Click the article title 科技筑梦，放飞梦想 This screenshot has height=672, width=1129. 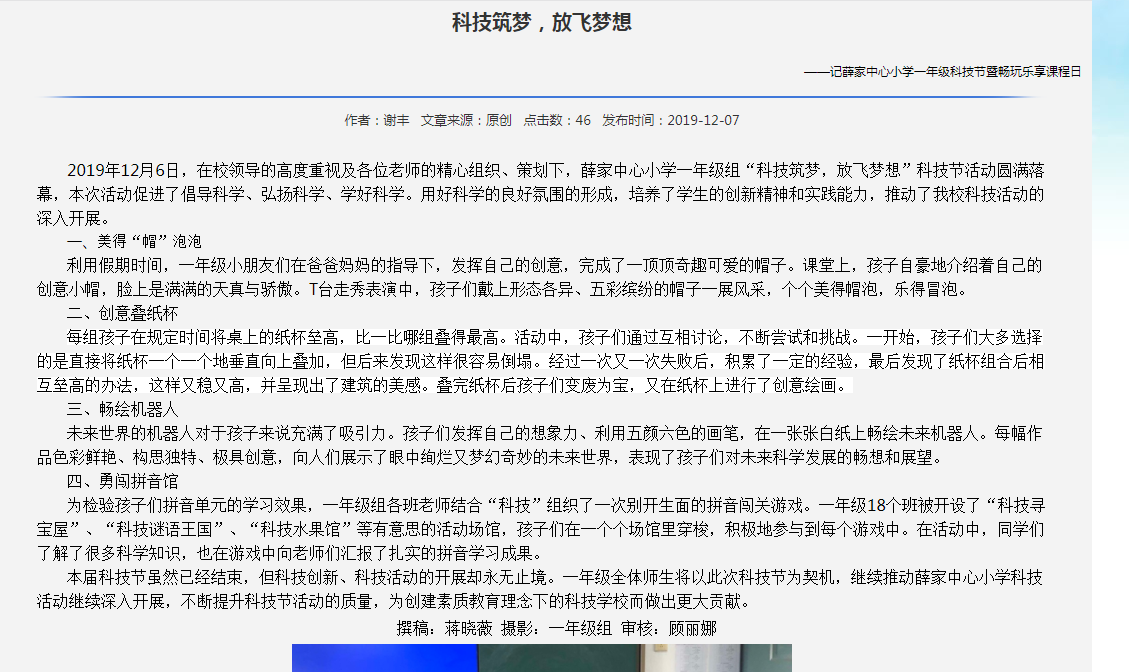541,22
